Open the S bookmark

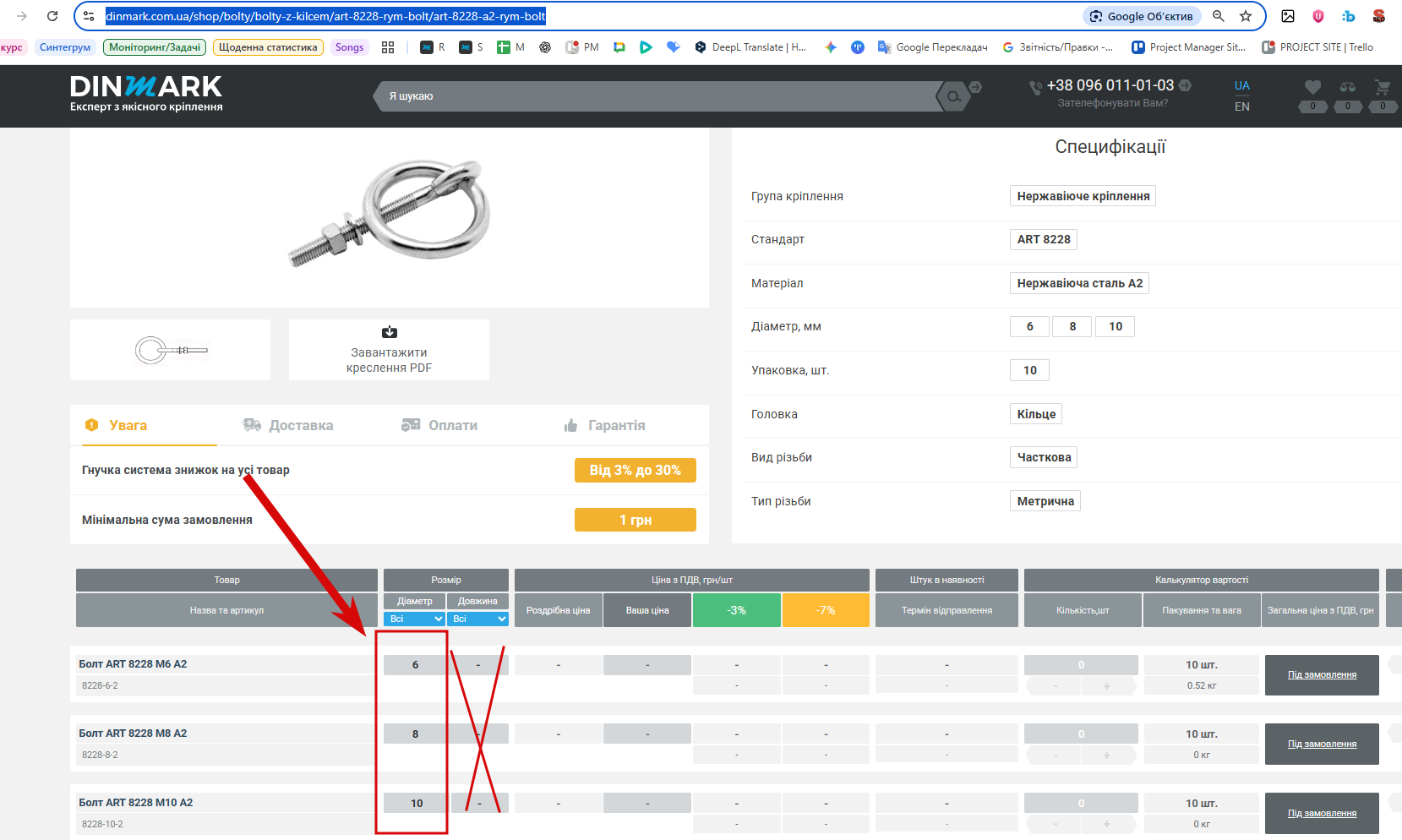point(472,47)
